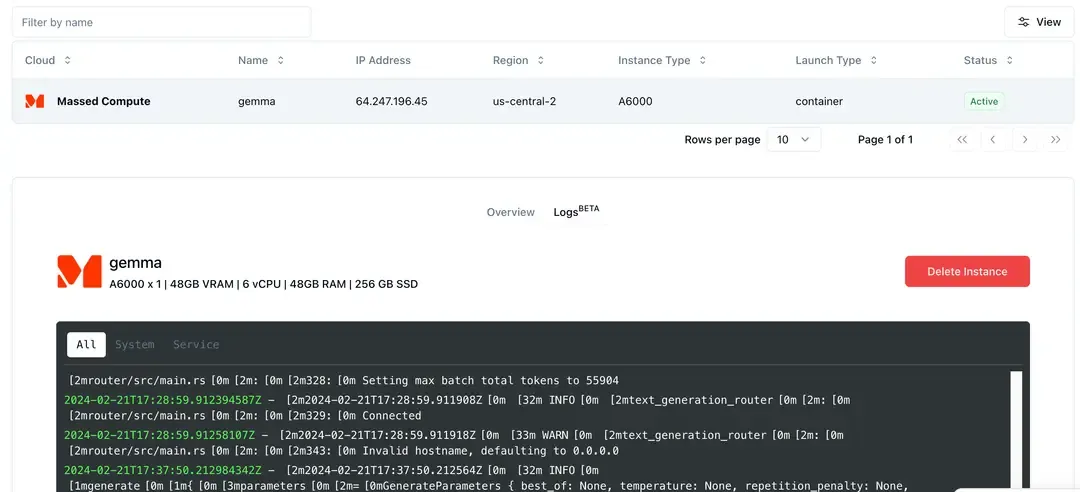
Task: Show only Service logs
Action: [x=196, y=345]
